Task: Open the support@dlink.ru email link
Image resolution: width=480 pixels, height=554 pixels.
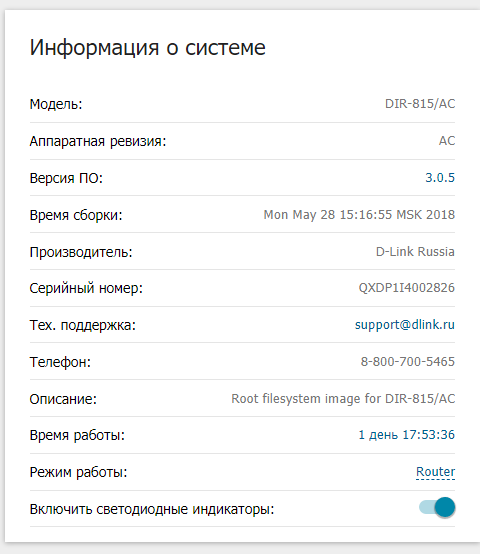Action: (405, 324)
